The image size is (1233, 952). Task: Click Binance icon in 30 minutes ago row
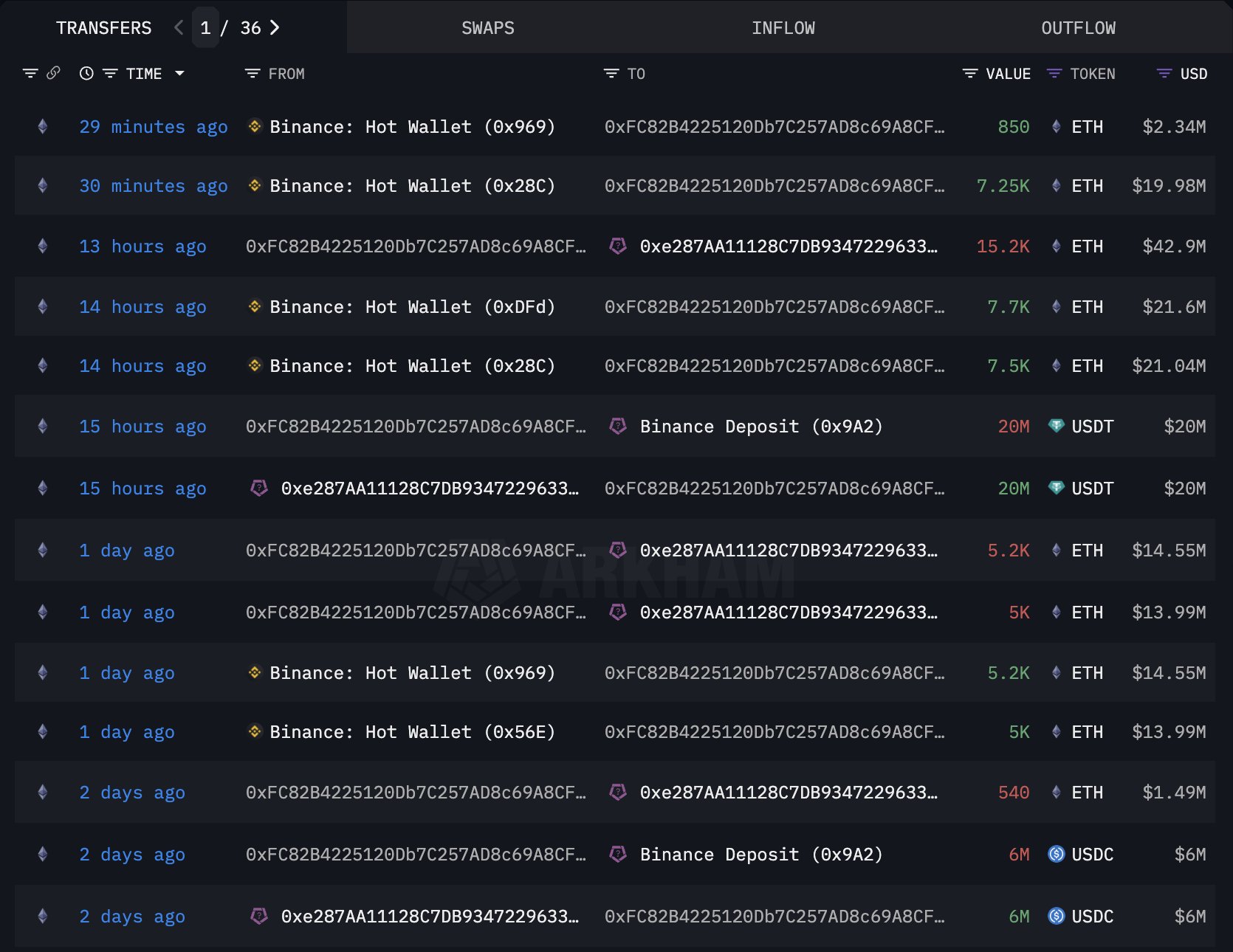255,185
